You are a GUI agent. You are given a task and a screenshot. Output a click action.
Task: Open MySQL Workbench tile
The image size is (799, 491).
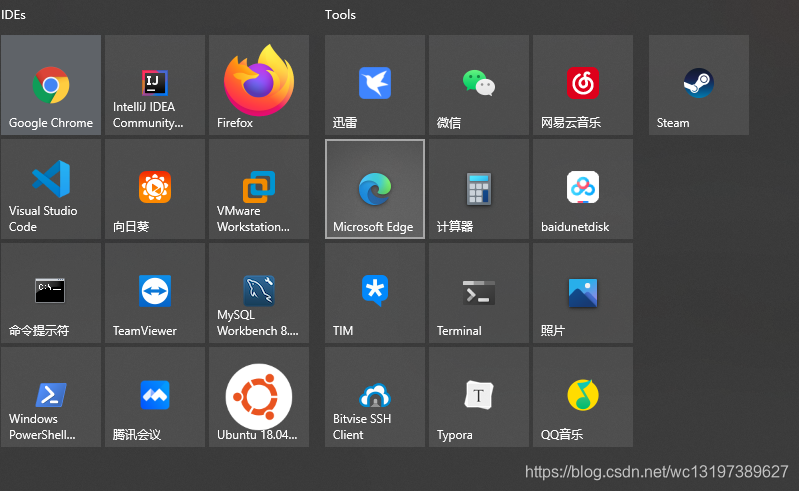coord(259,293)
